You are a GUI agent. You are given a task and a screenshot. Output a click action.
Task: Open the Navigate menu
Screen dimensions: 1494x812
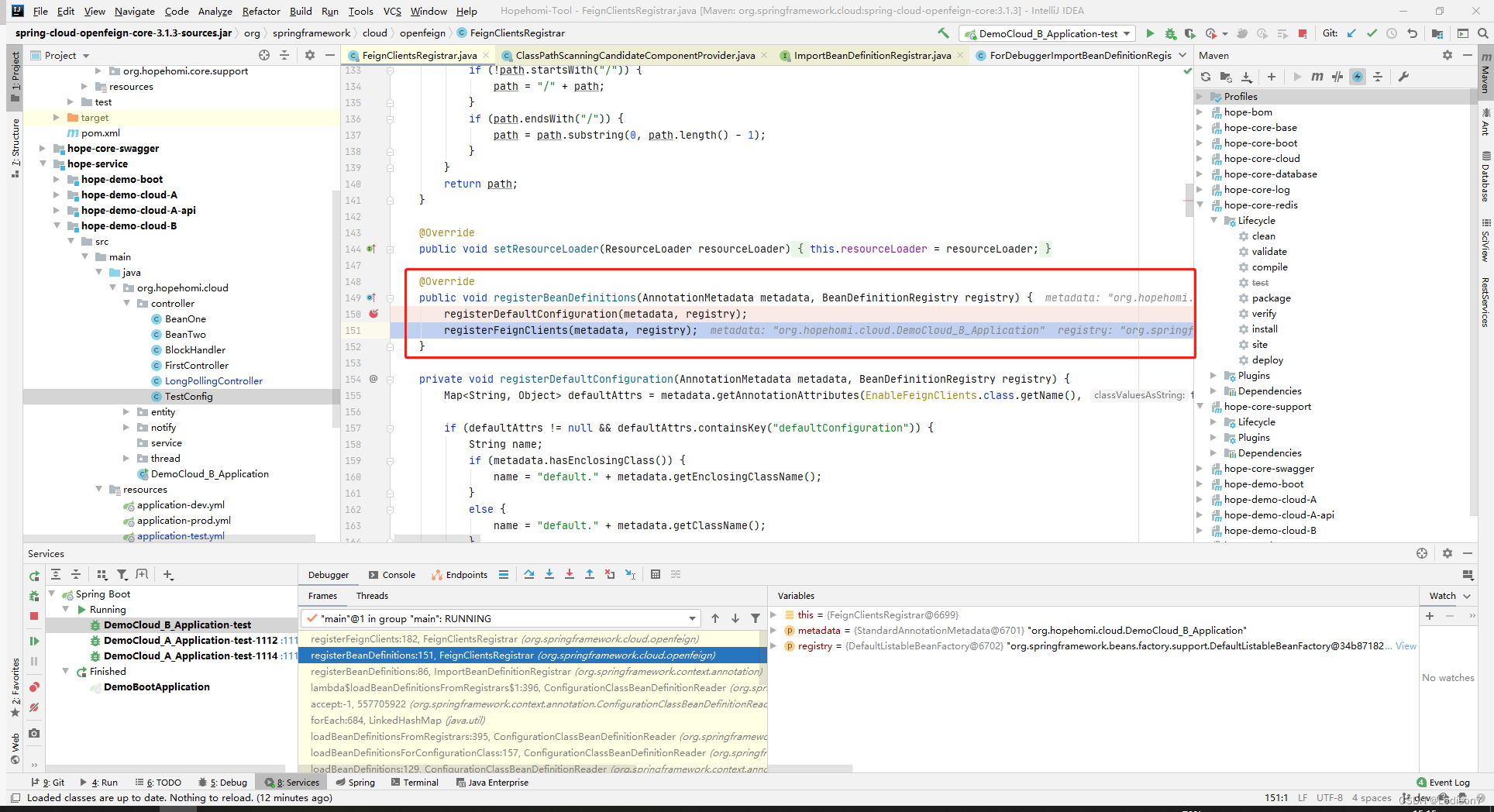[135, 11]
